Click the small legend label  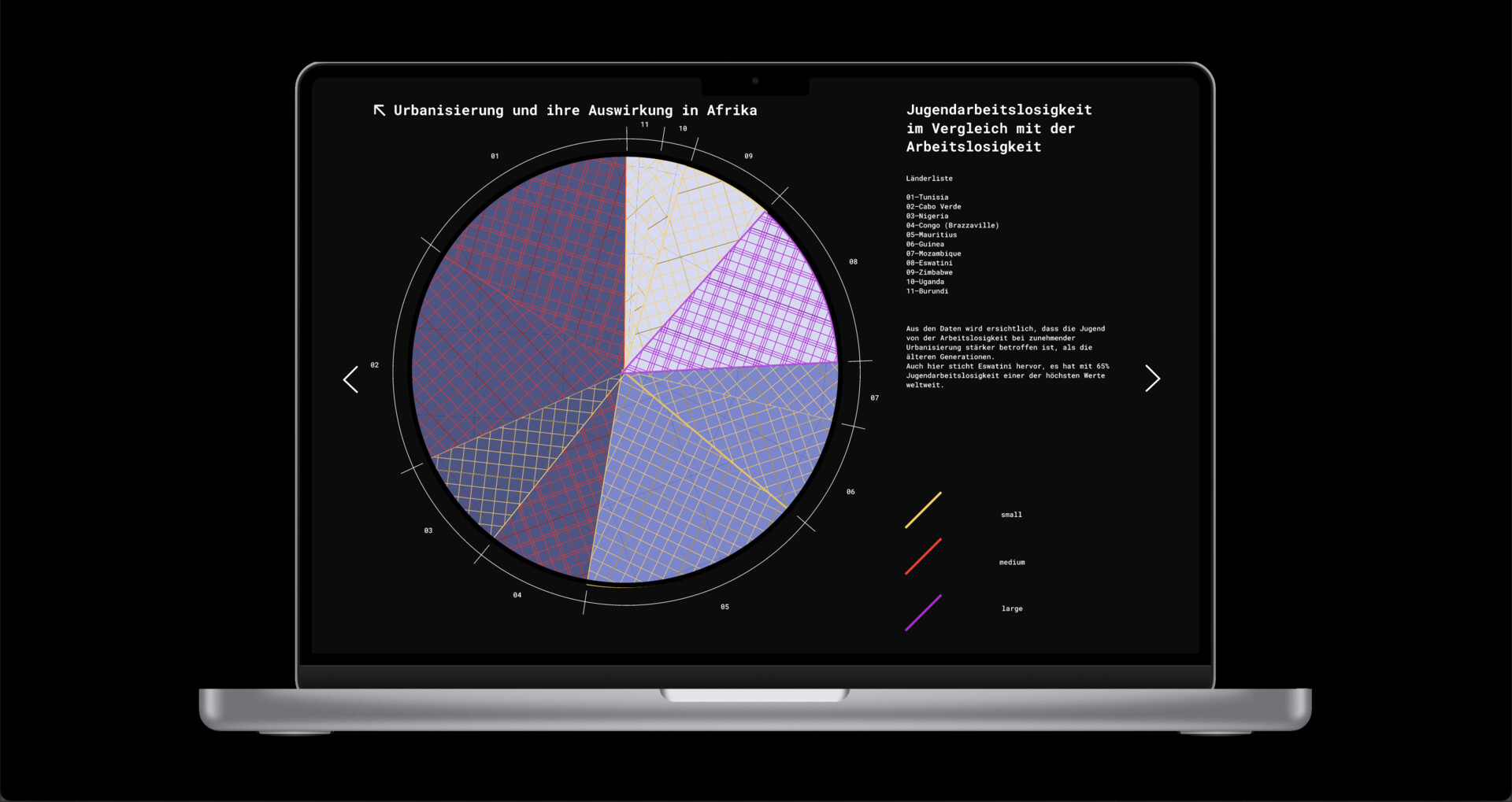[1011, 515]
